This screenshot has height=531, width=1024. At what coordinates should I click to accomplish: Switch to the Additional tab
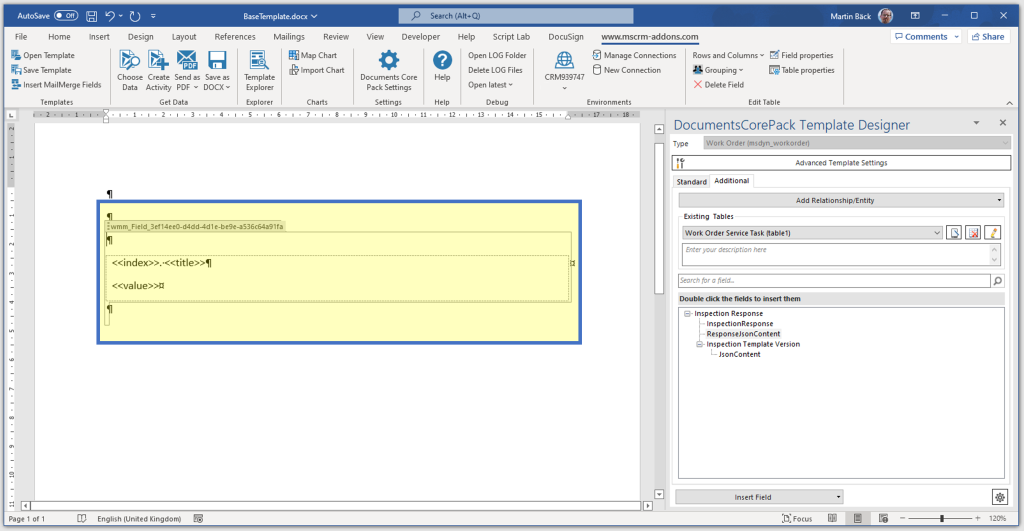click(731, 181)
